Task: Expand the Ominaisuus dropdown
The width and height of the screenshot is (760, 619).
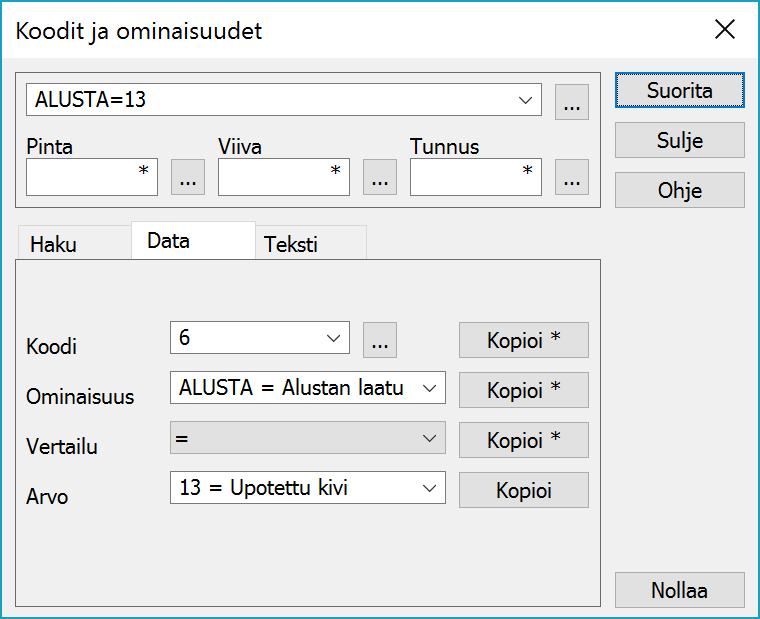Action: (430, 388)
